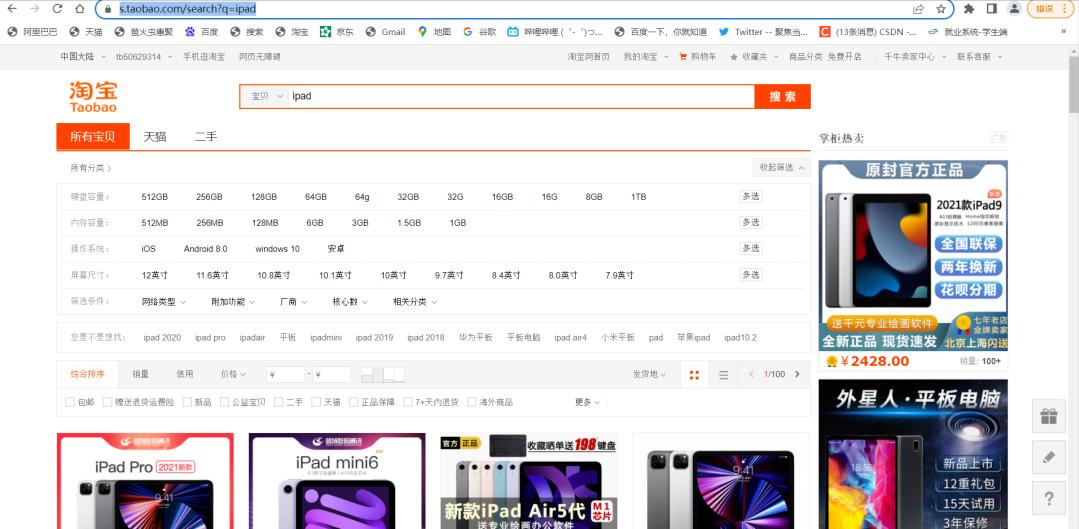1079x529 pixels.
Task: Go to browser home icon
Action: click(x=80, y=9)
